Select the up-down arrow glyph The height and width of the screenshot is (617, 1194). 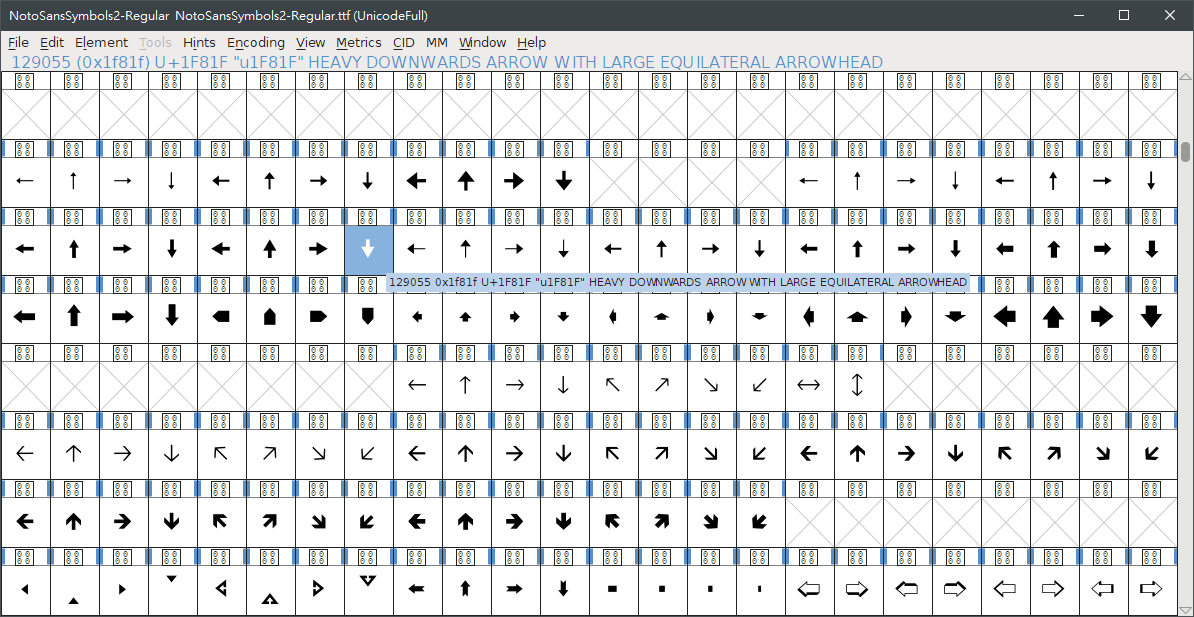[x=857, y=385]
